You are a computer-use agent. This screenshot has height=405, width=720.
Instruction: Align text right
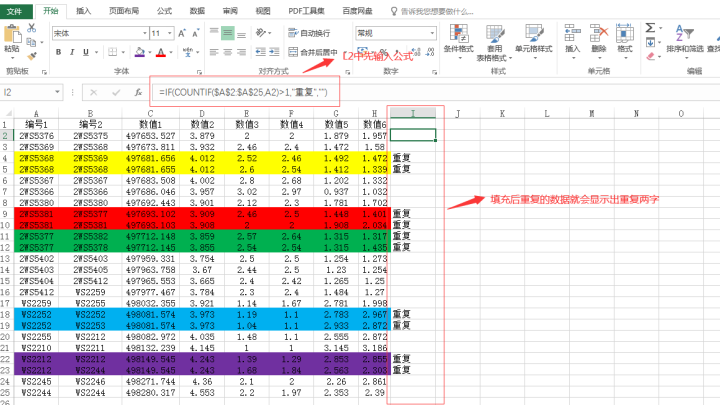242,52
